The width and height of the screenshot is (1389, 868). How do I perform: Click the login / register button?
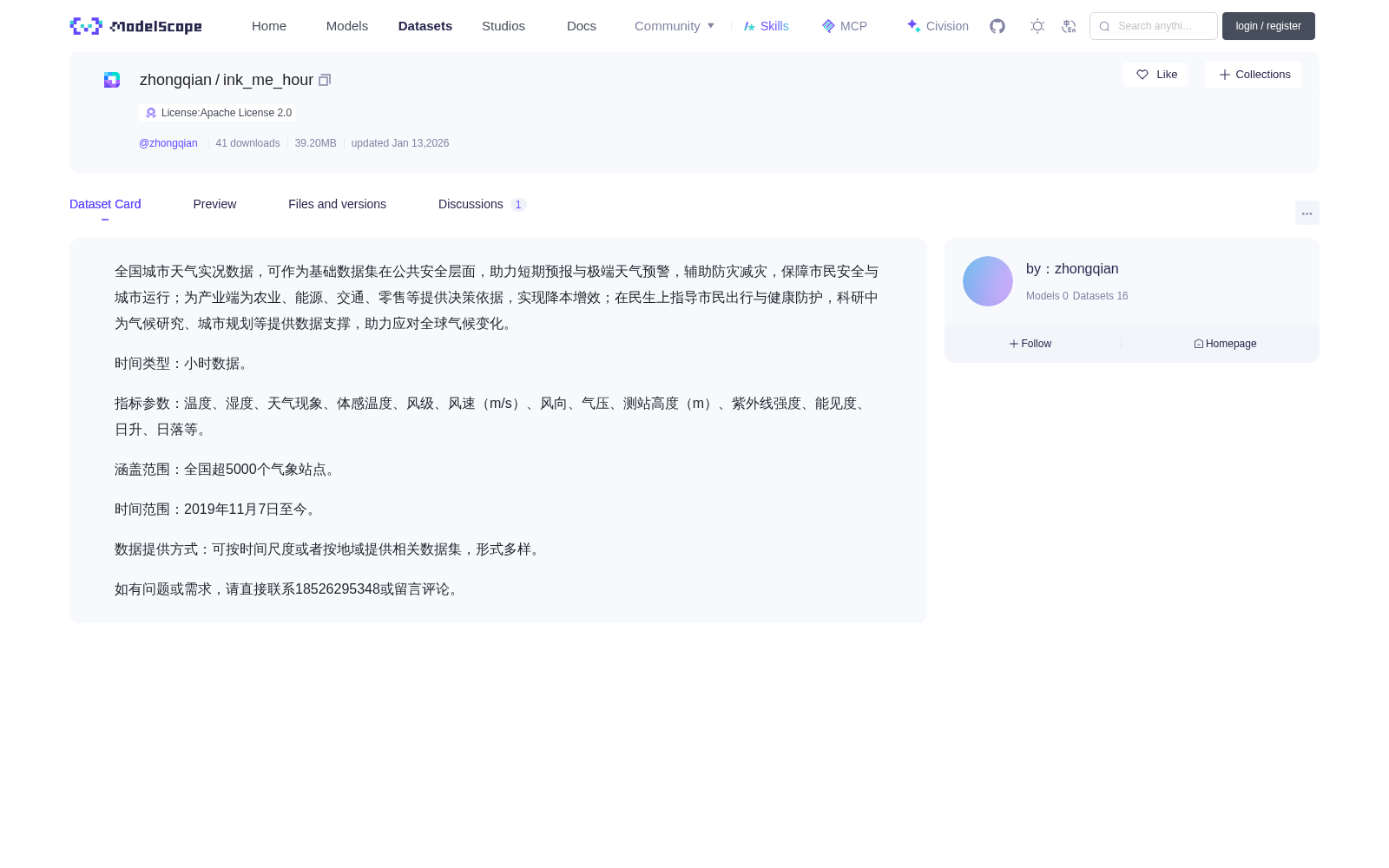point(1268,26)
